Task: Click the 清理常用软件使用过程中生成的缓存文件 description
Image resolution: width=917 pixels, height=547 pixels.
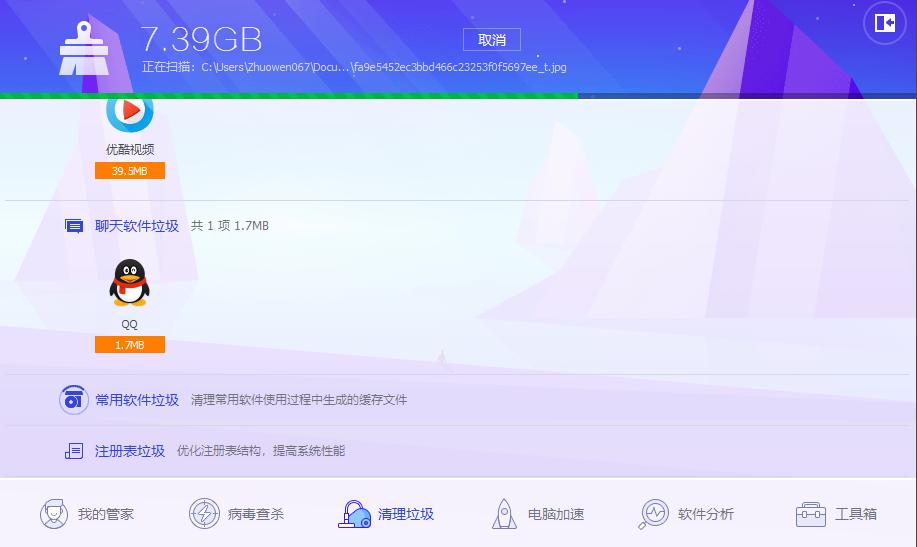Action: 299,400
